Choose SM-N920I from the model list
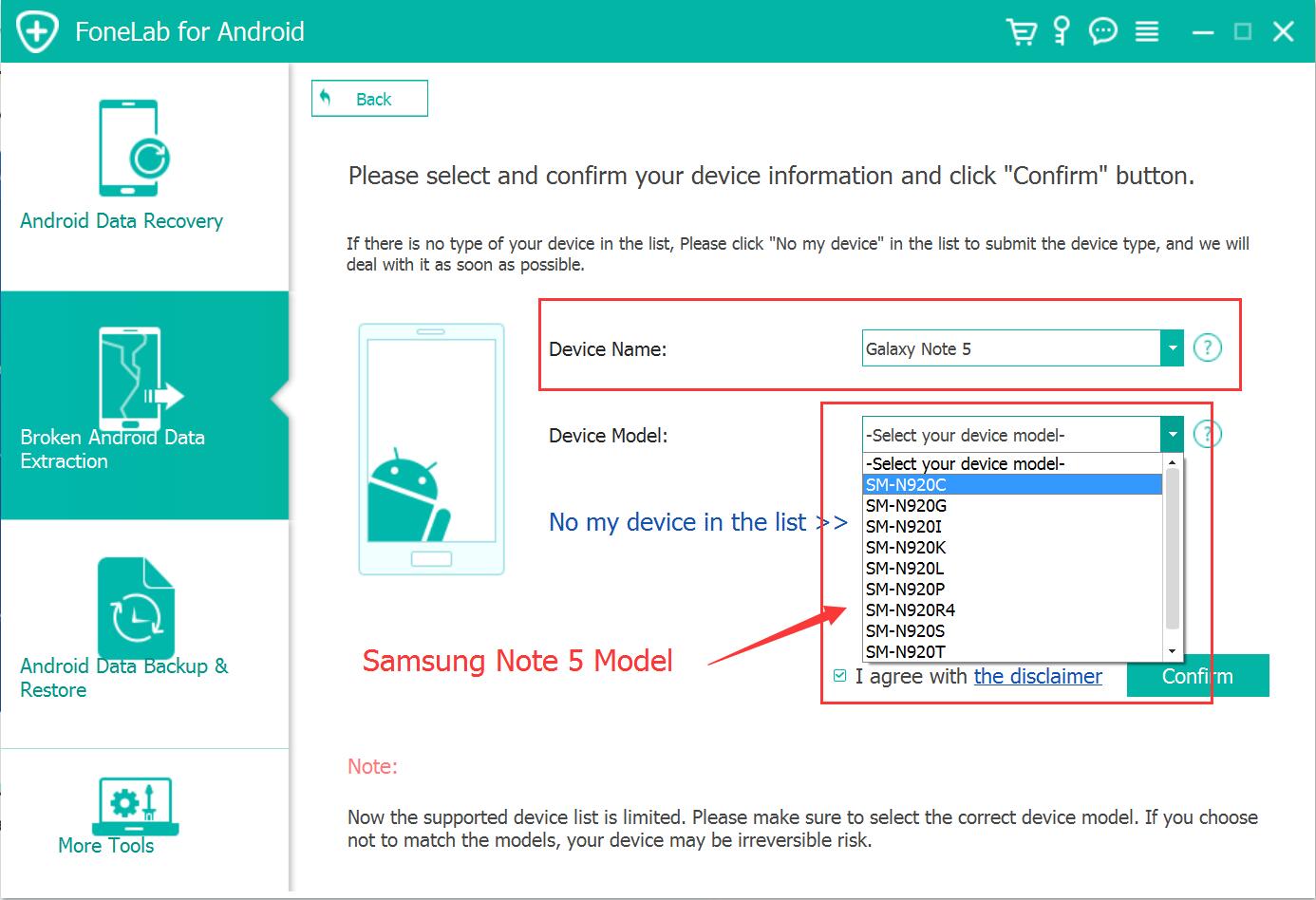Screen dimensions: 1316x900 1012,526
